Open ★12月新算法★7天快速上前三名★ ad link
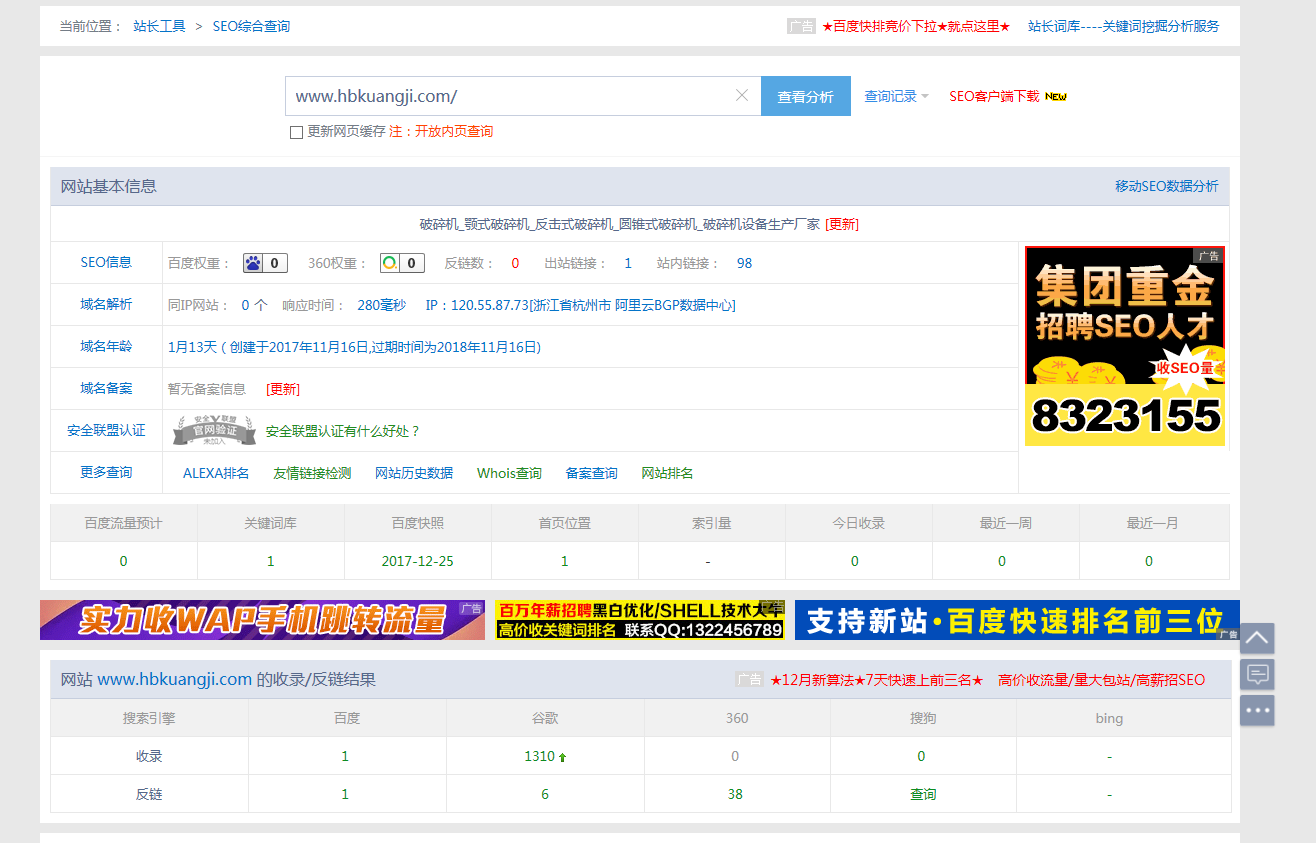Viewport: 1316px width, 843px height. pyautogui.click(x=877, y=680)
